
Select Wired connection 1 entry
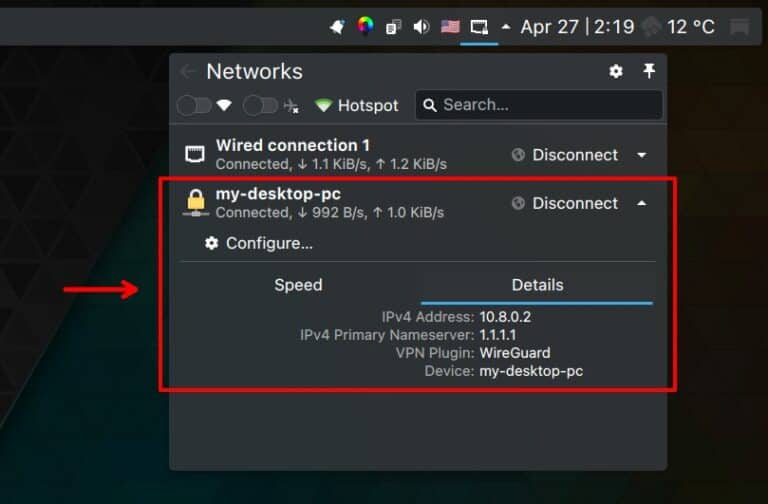click(x=418, y=154)
